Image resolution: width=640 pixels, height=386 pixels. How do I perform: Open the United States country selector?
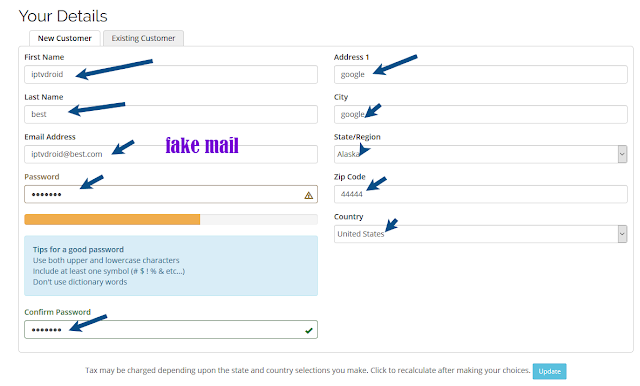[x=480, y=234]
